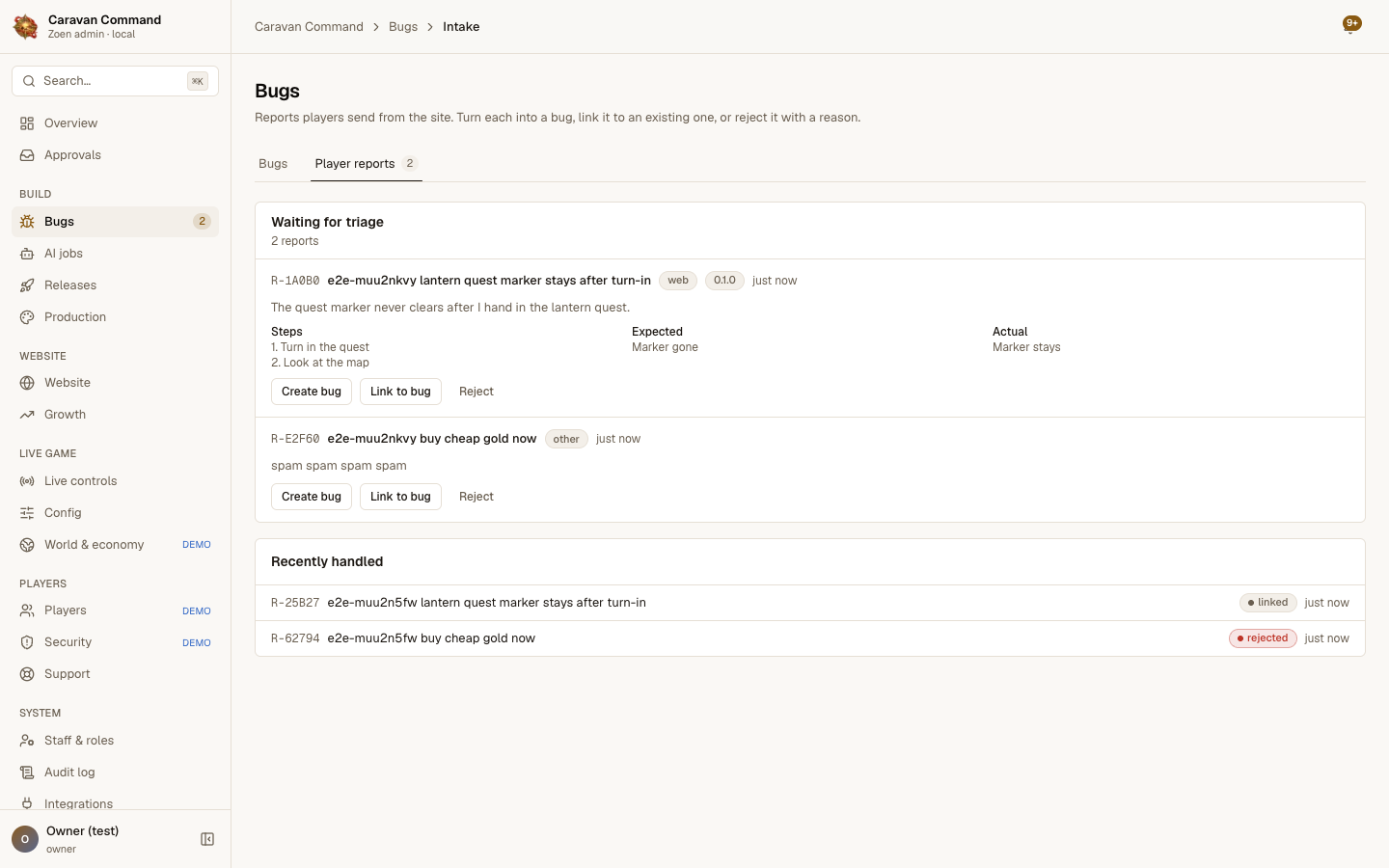This screenshot has width=1389, height=868.
Task: Open handled report R-25B27 row
Action: tap(810, 602)
